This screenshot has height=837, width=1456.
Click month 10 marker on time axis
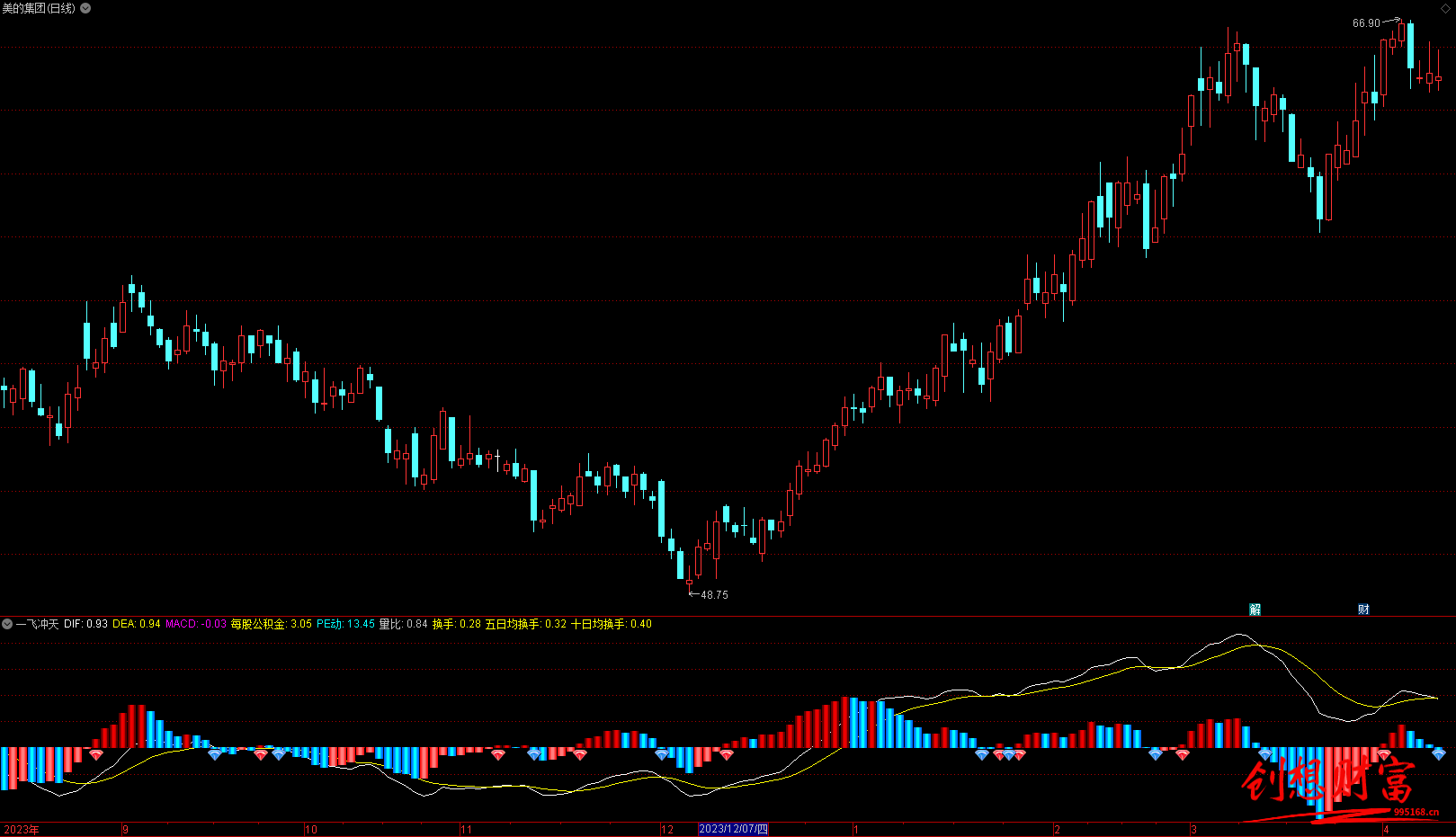pyautogui.click(x=311, y=830)
